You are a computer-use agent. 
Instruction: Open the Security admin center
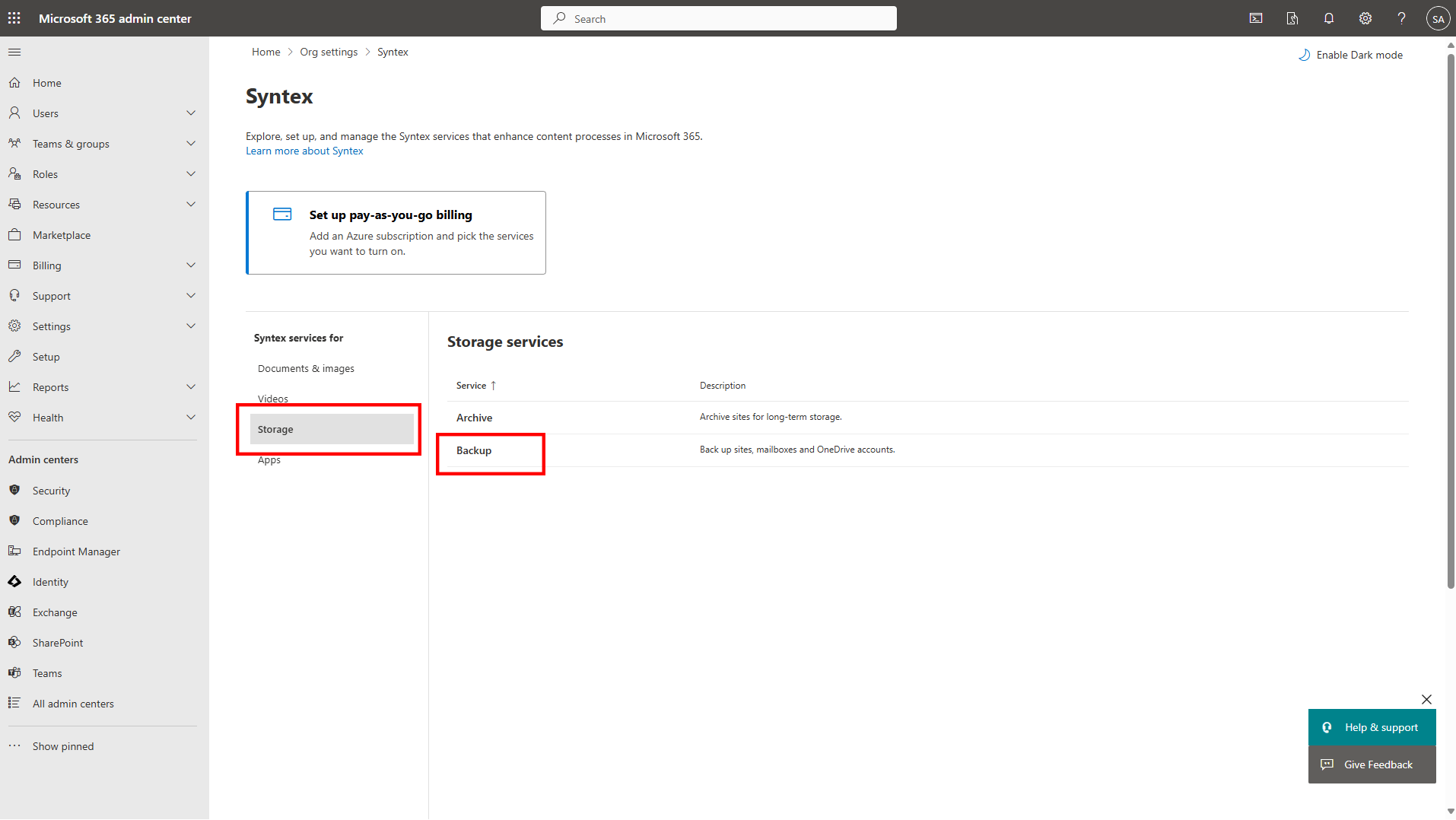(50, 490)
